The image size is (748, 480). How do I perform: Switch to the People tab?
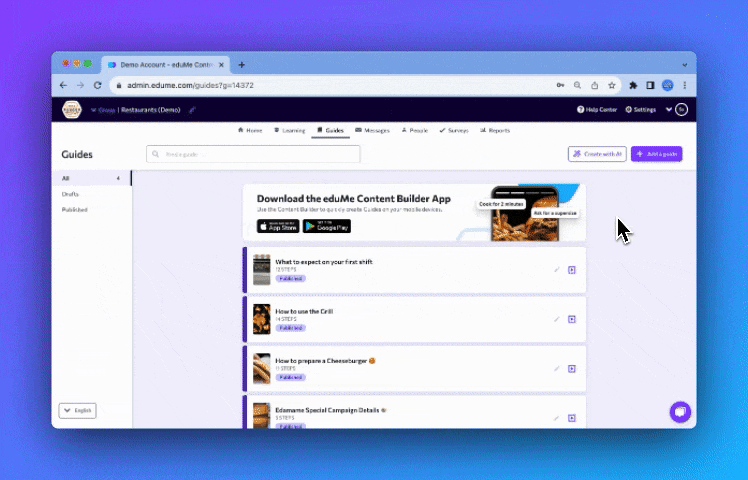pos(415,130)
